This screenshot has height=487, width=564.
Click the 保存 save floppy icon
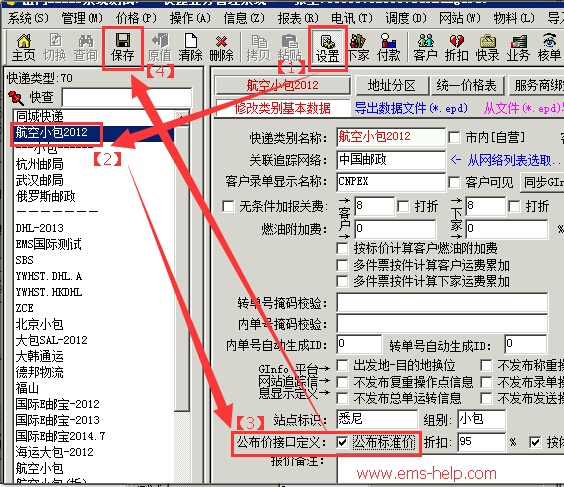123,48
